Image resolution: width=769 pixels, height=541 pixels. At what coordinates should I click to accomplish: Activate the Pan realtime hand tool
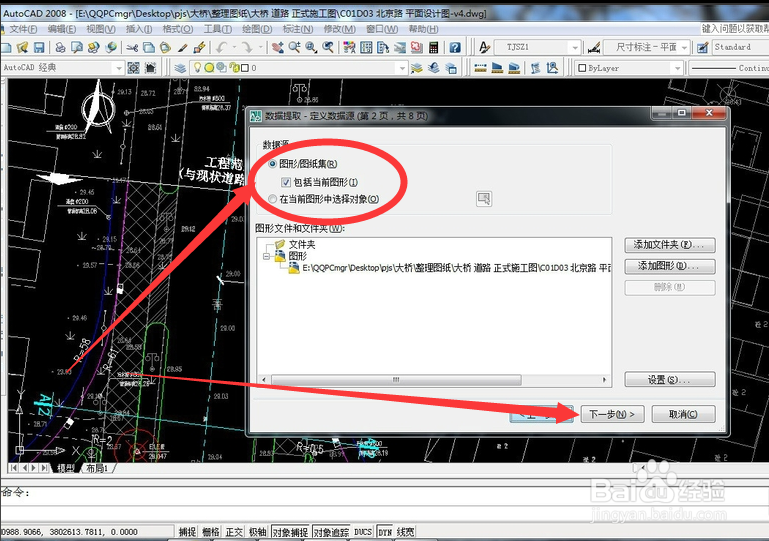(278, 48)
